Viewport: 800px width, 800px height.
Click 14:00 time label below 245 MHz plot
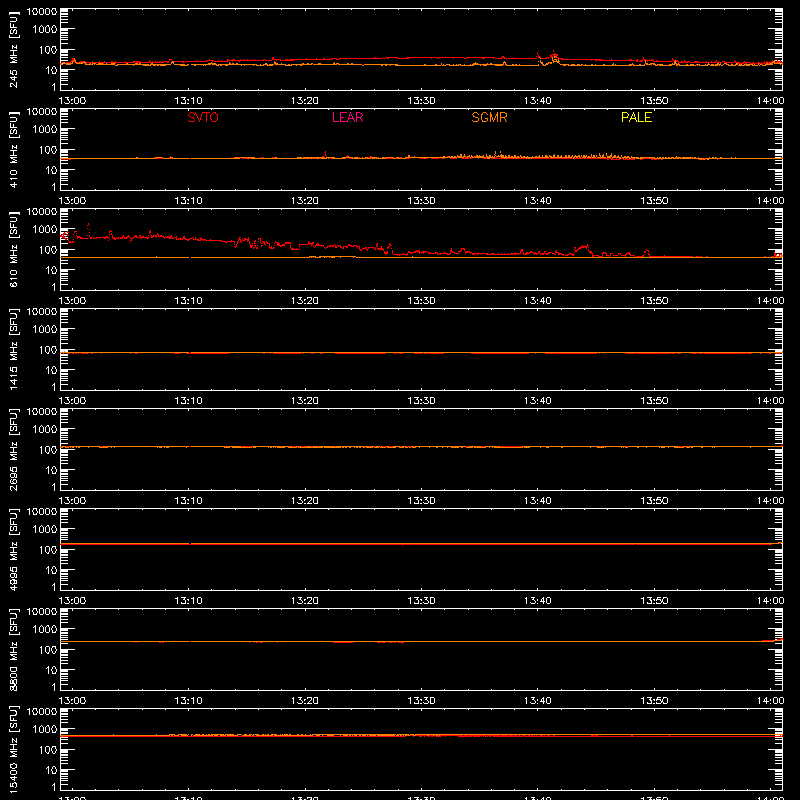(x=770, y=101)
